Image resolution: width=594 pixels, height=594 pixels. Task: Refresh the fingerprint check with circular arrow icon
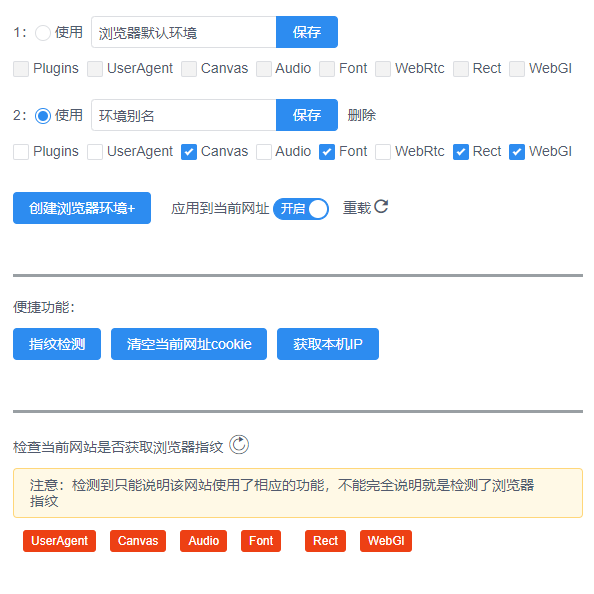(239, 444)
